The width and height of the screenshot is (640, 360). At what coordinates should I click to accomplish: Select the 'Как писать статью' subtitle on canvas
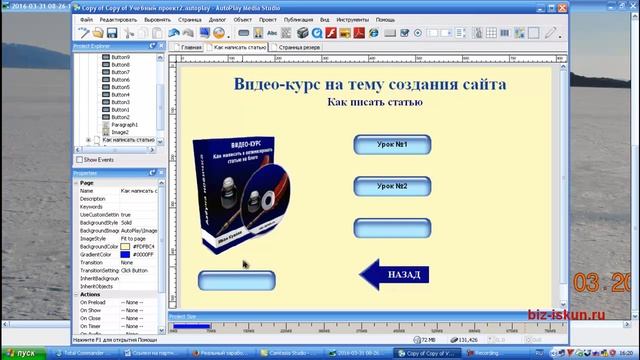point(375,102)
